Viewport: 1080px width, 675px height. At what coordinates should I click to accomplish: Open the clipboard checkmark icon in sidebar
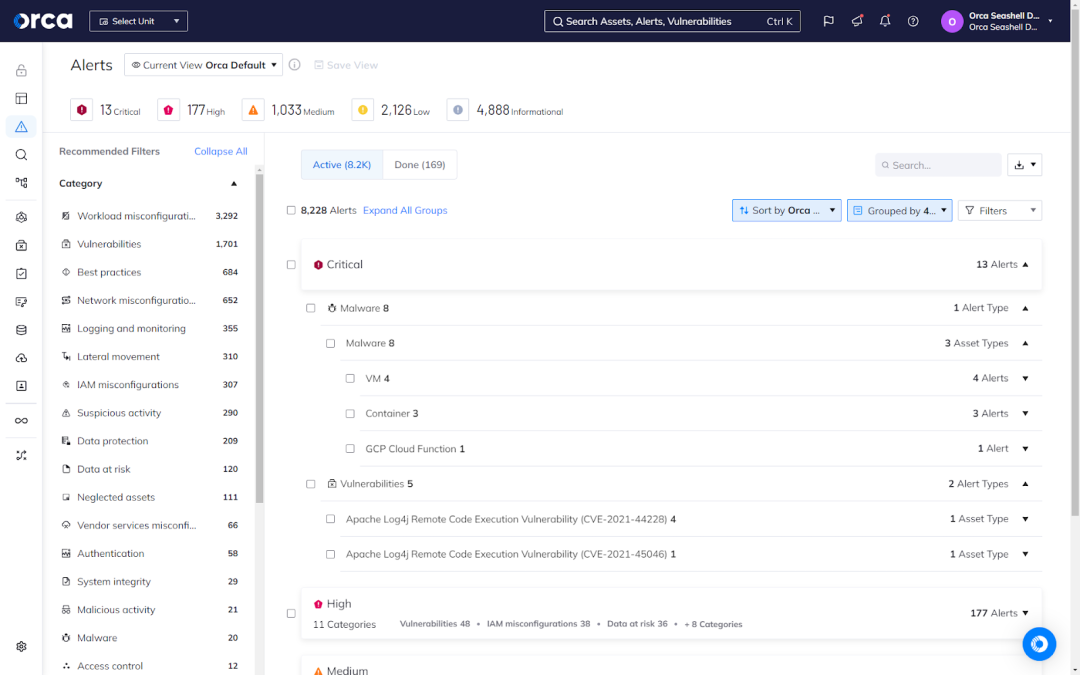(x=21, y=273)
